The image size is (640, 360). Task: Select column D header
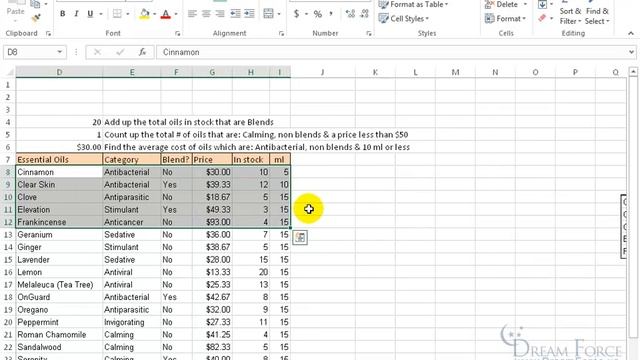point(59,72)
